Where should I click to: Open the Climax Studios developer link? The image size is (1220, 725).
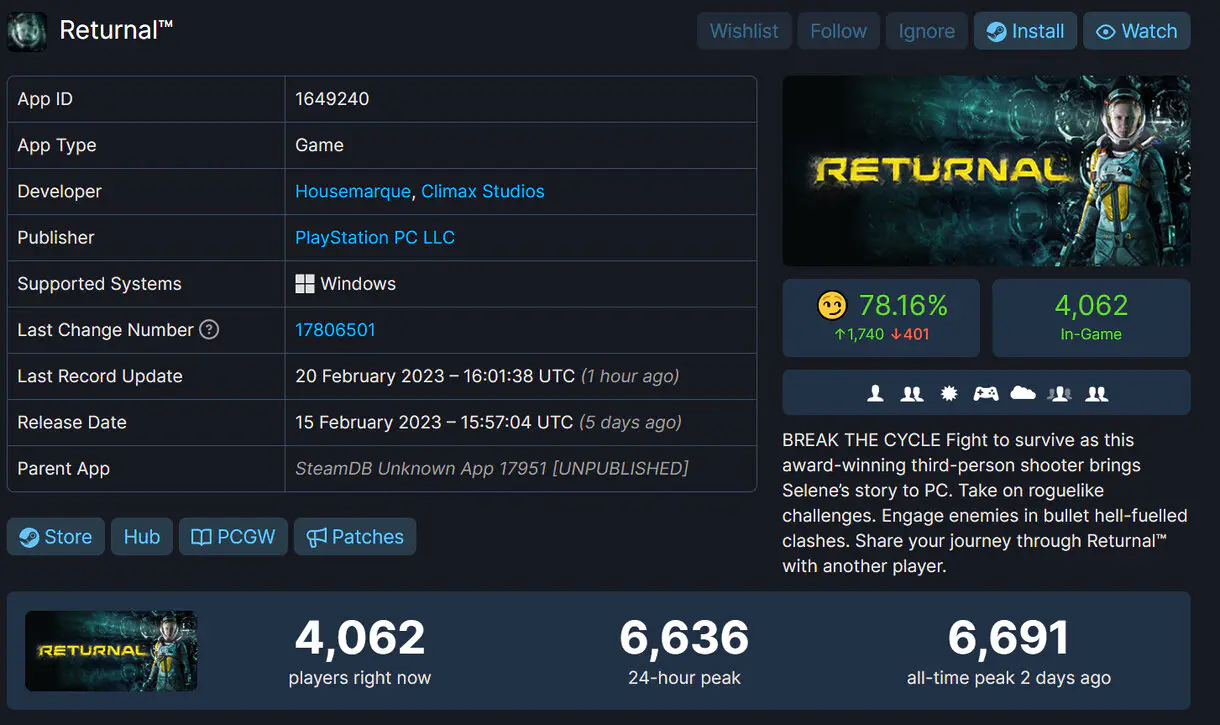point(483,191)
